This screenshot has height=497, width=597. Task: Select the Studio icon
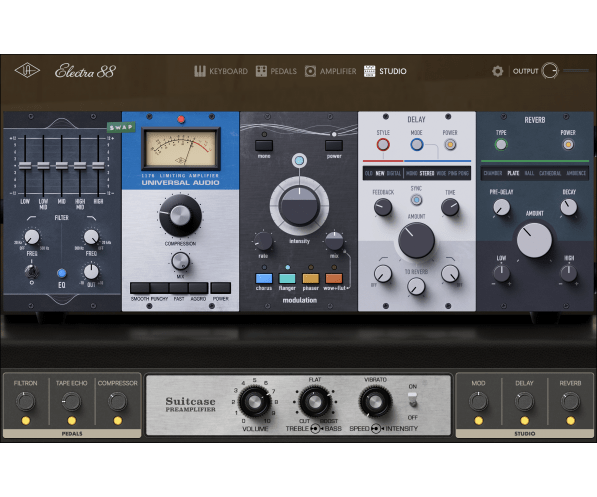[x=369, y=71]
